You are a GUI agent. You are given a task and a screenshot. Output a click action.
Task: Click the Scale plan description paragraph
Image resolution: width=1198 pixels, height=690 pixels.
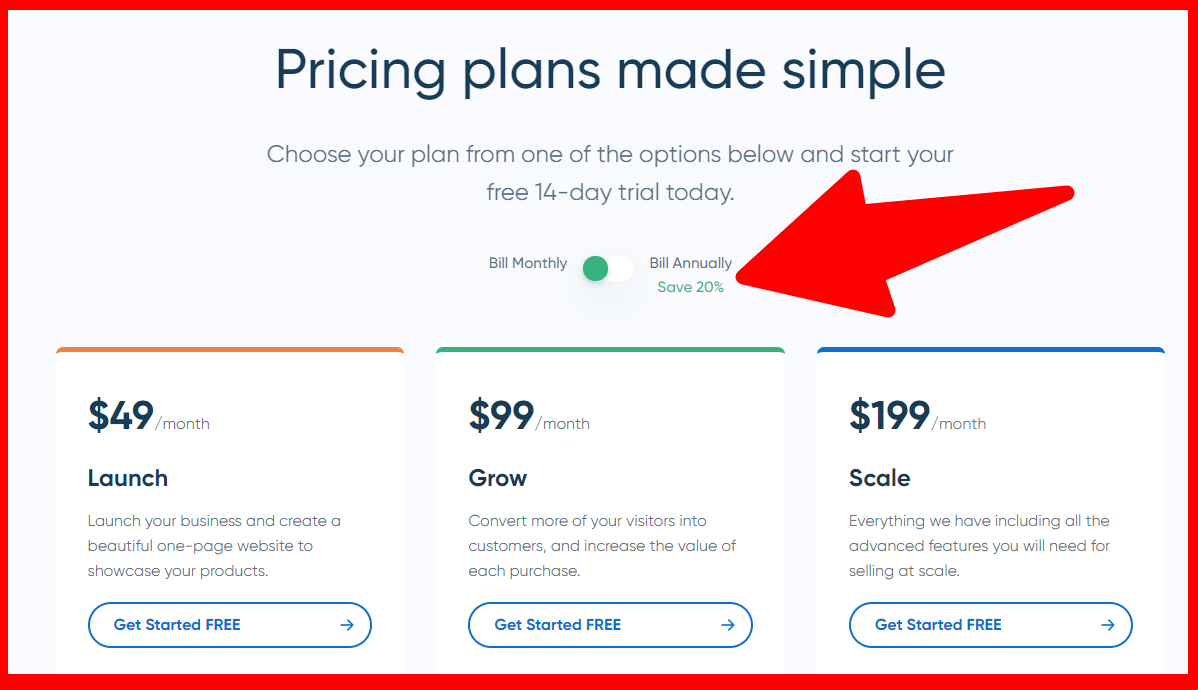[979, 546]
